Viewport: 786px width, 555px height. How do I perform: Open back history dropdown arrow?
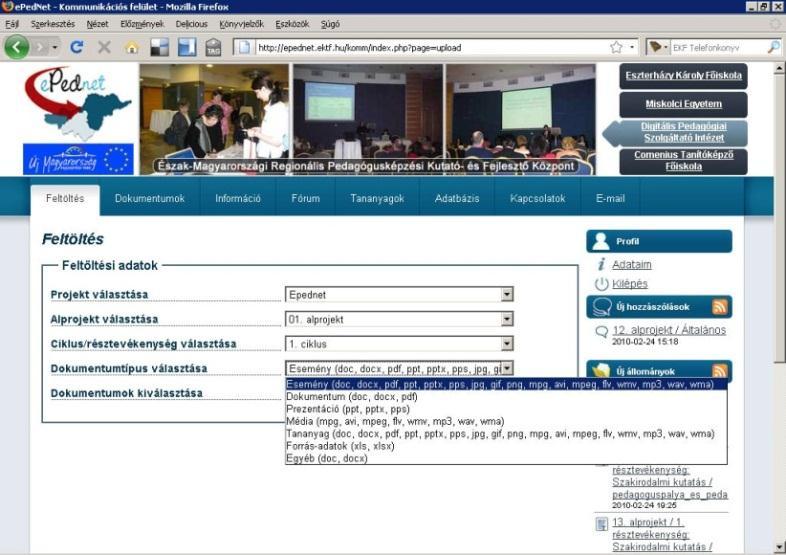55,48
